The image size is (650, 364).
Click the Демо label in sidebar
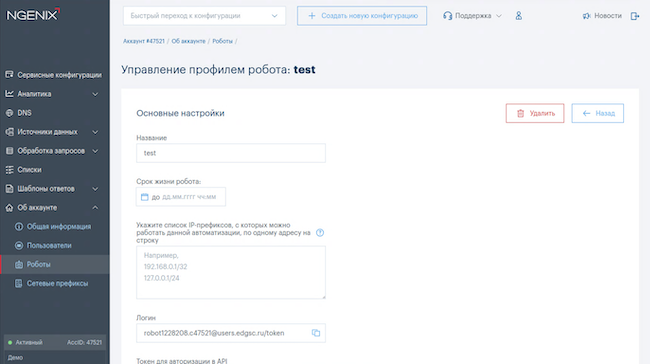pos(15,357)
